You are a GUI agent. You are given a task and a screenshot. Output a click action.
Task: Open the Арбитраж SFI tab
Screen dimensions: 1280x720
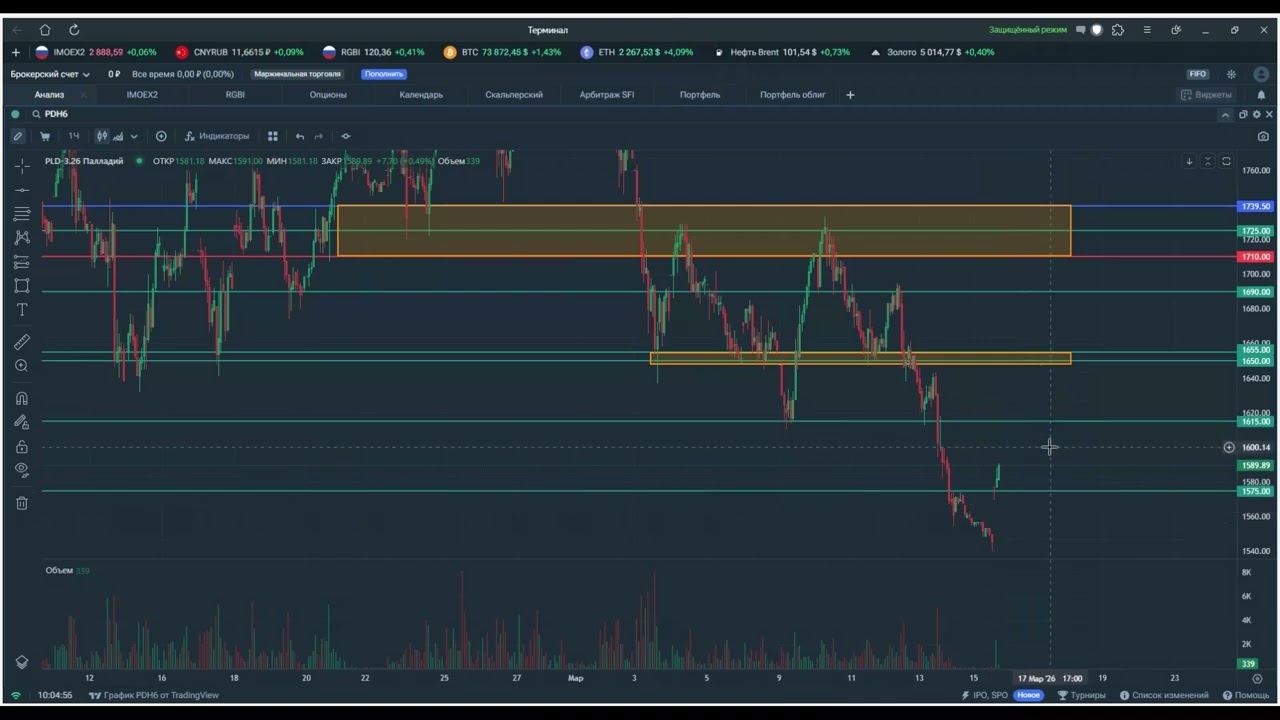point(607,95)
